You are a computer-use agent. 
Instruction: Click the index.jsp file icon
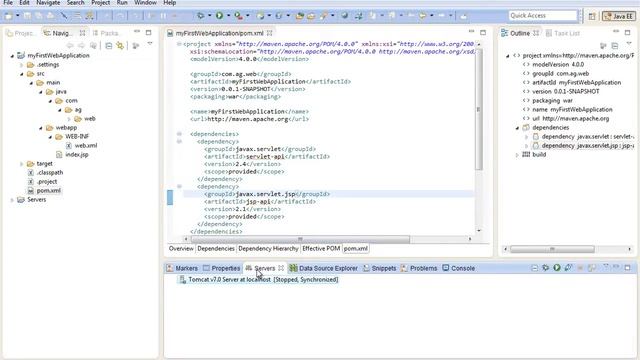[x=59, y=154]
